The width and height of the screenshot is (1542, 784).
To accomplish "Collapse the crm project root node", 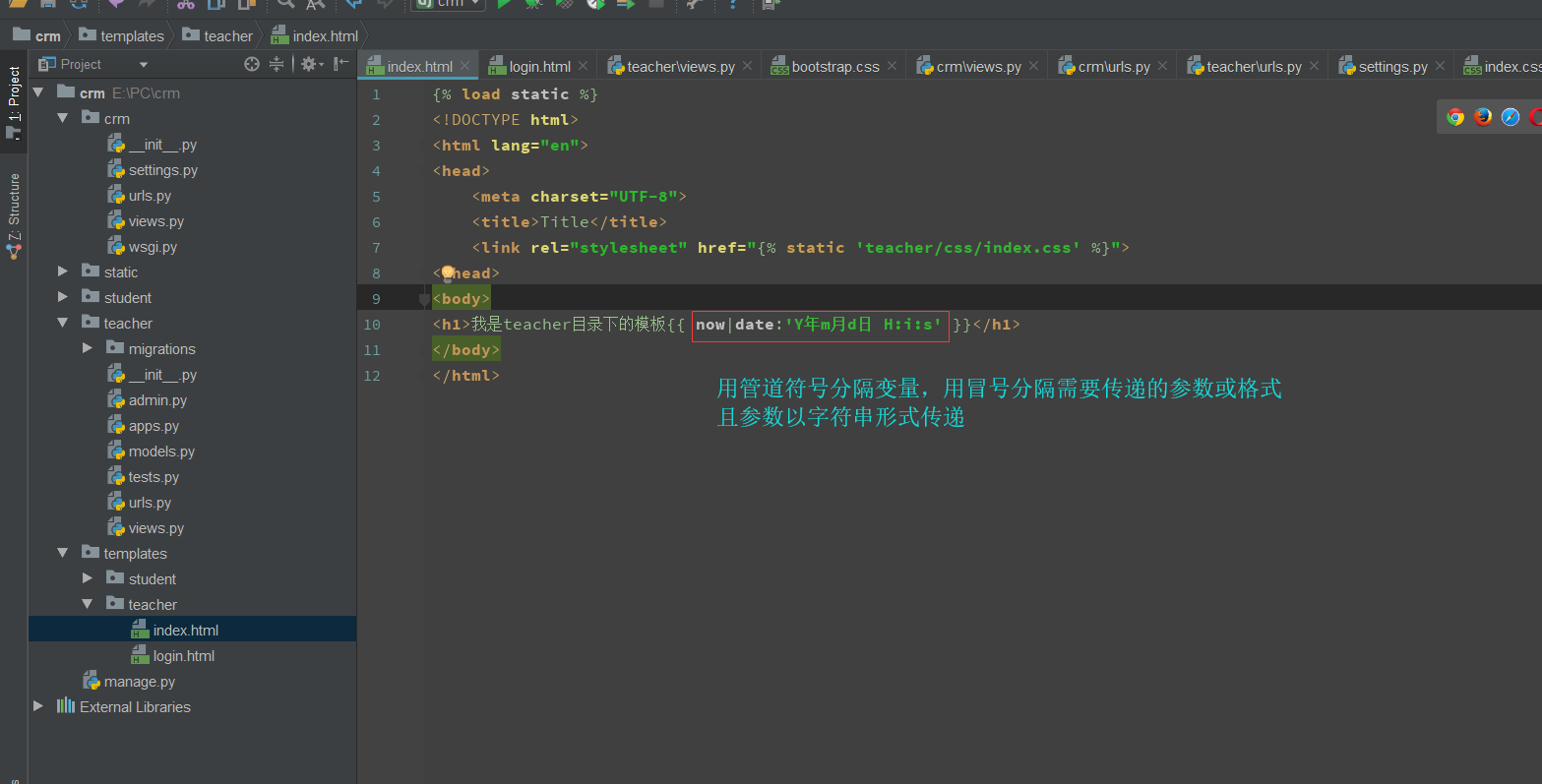I will pyautogui.click(x=38, y=92).
